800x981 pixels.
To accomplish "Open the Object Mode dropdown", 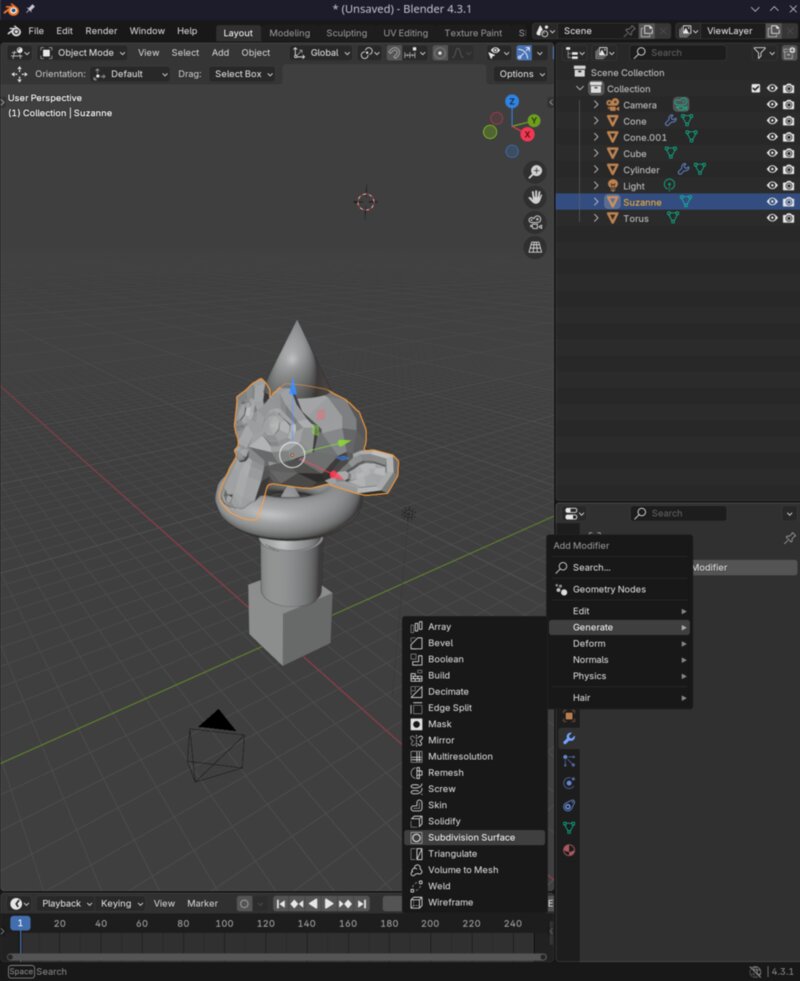I will 83,53.
